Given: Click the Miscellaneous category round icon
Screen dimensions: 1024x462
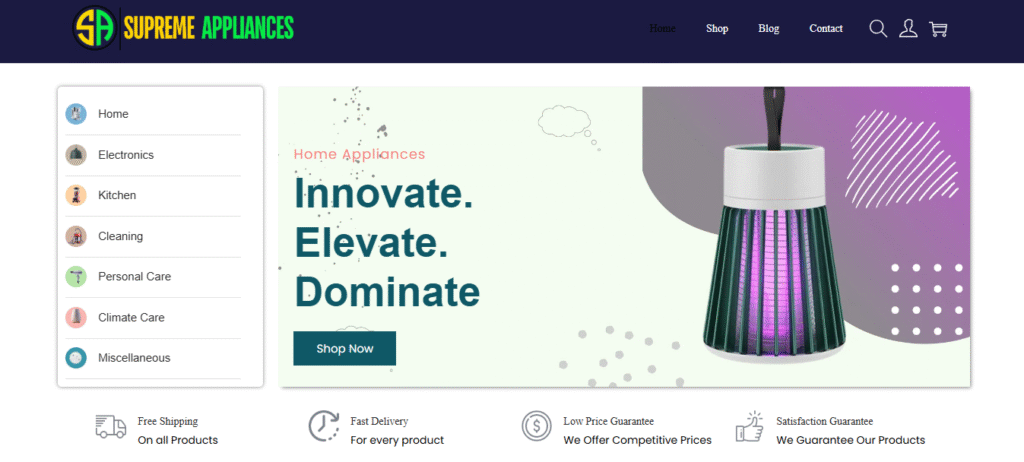Looking at the screenshot, I should (76, 358).
